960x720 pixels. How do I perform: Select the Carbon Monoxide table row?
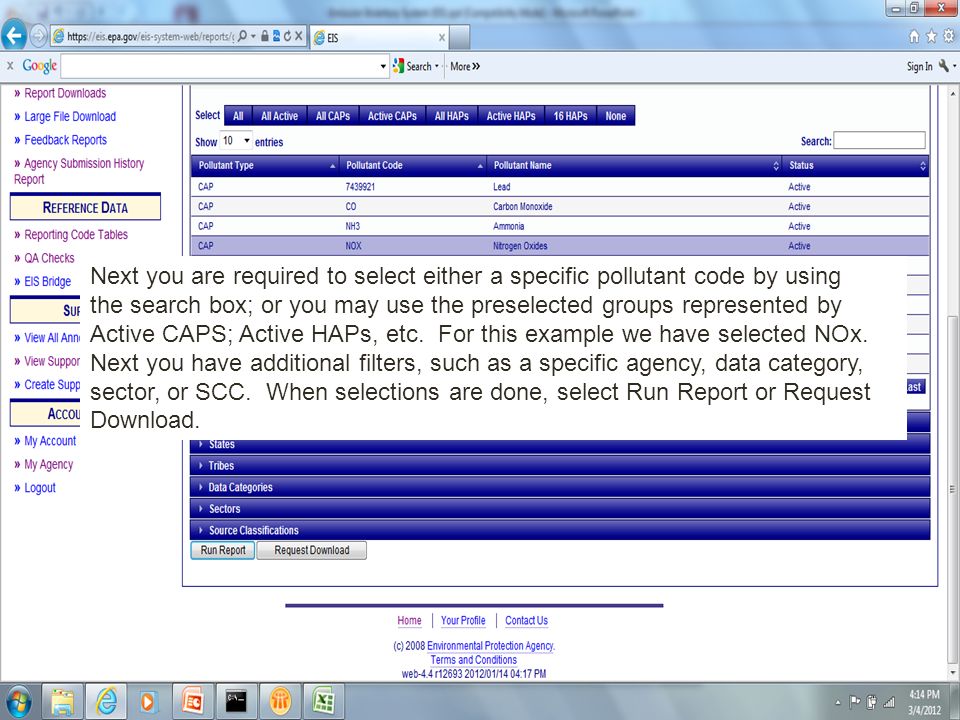tap(560, 206)
